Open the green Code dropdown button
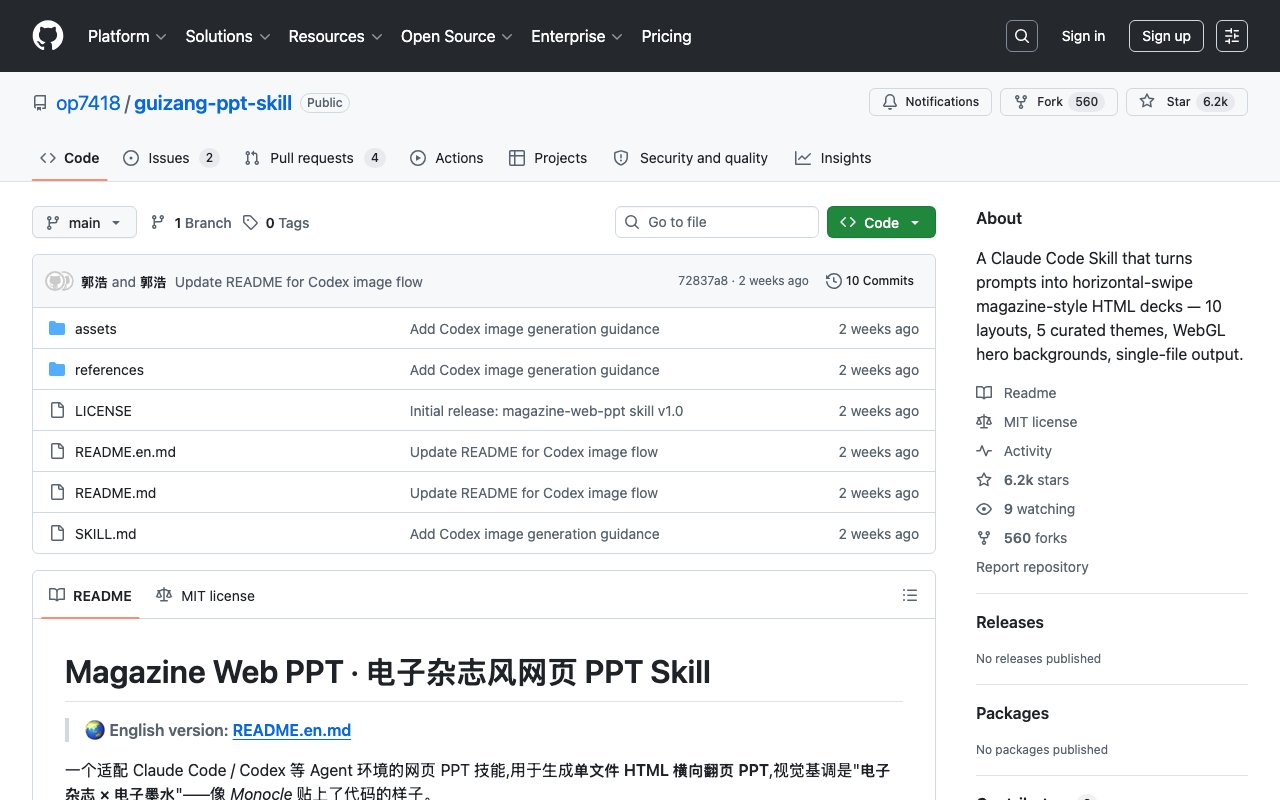The width and height of the screenshot is (1280, 800). click(x=881, y=223)
